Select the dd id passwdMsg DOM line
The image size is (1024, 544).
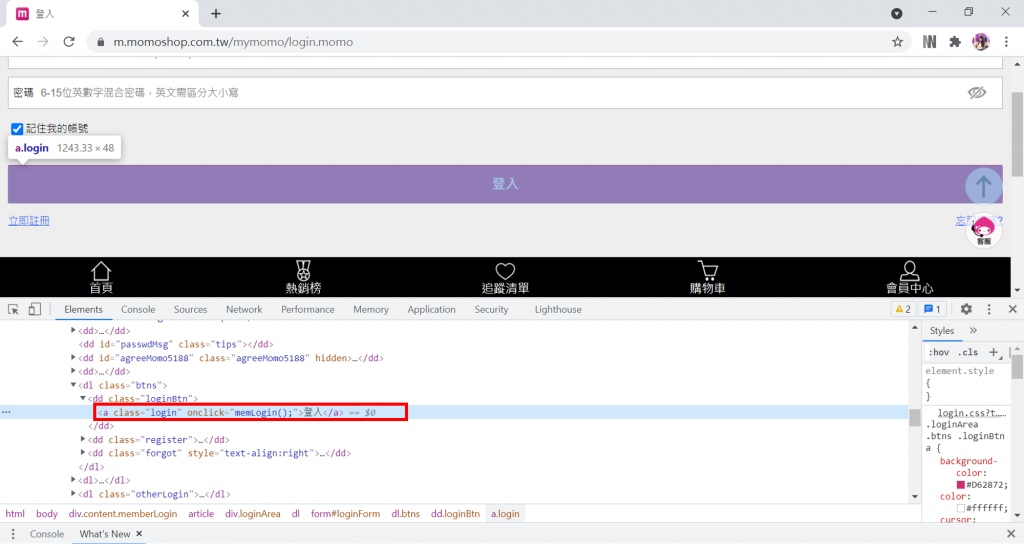click(x=176, y=344)
